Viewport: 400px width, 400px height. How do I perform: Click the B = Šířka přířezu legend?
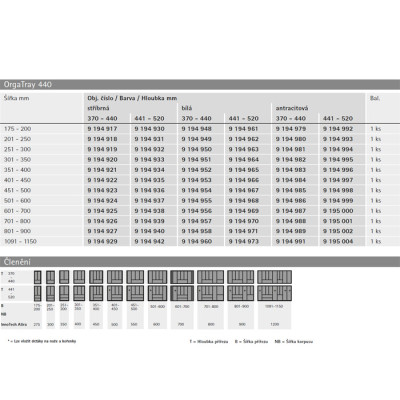point(251,342)
